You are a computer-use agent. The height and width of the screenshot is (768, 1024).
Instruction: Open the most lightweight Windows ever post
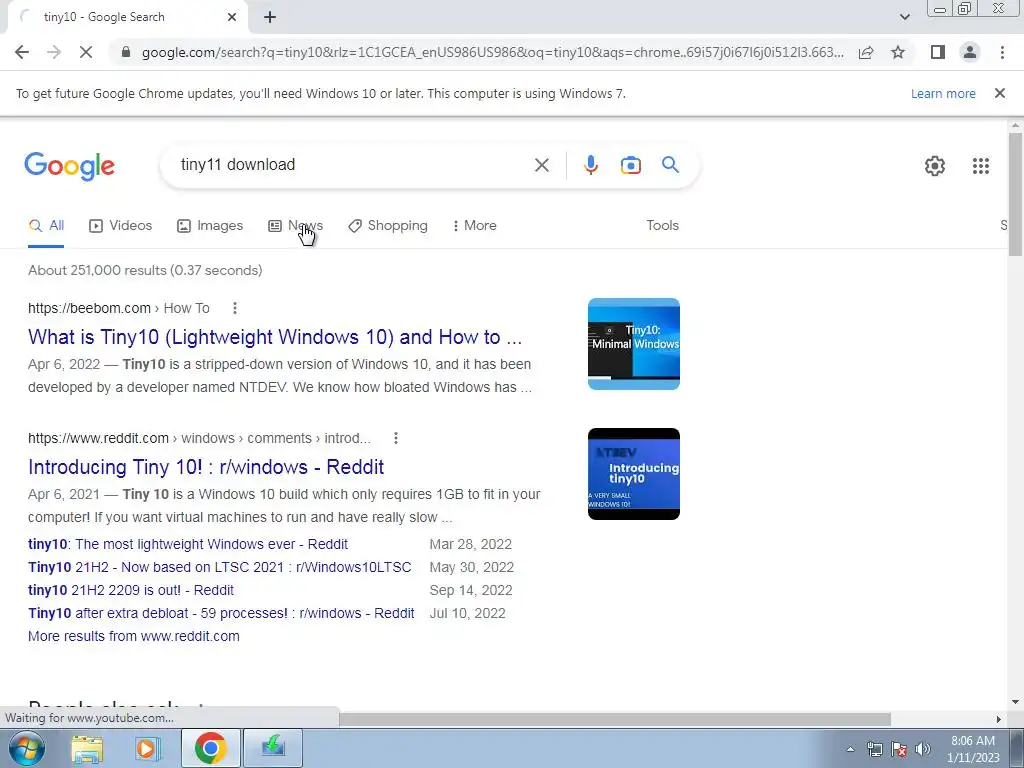(188, 544)
